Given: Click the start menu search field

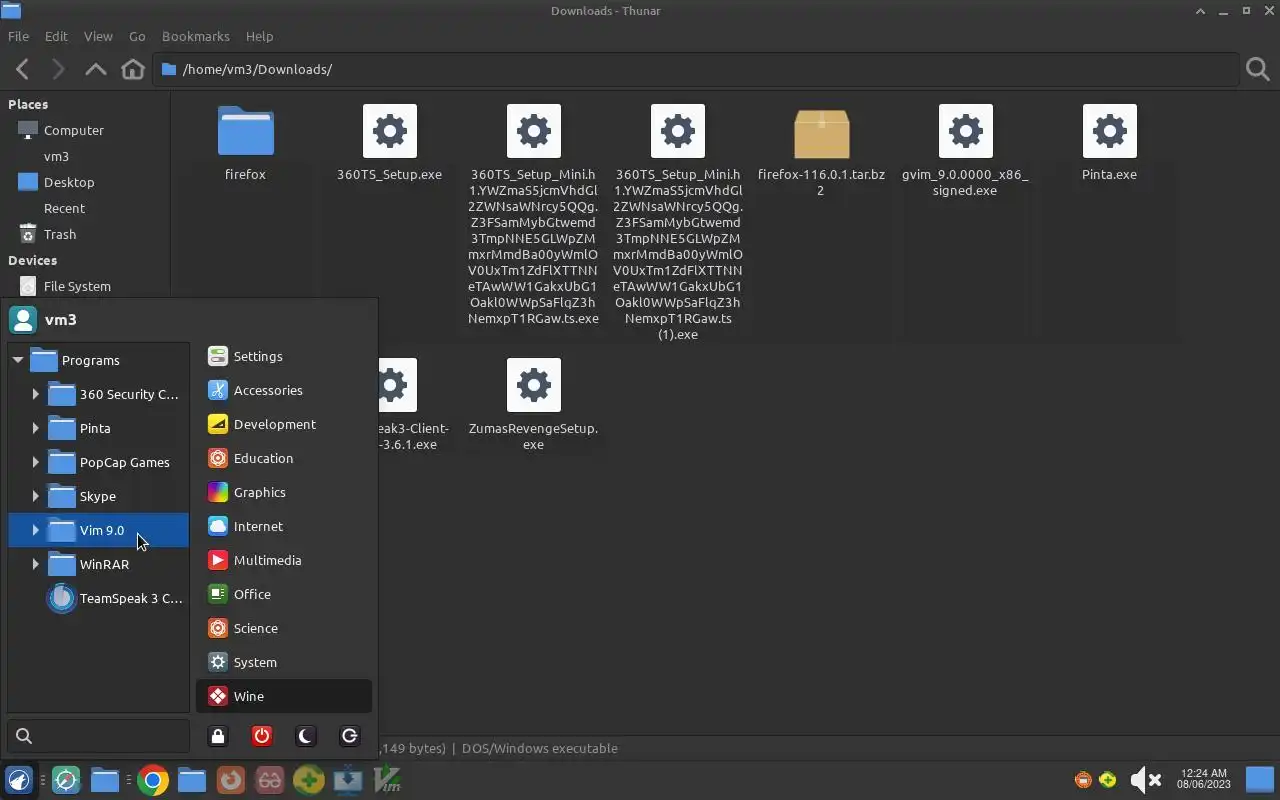Looking at the screenshot, I should coord(98,736).
